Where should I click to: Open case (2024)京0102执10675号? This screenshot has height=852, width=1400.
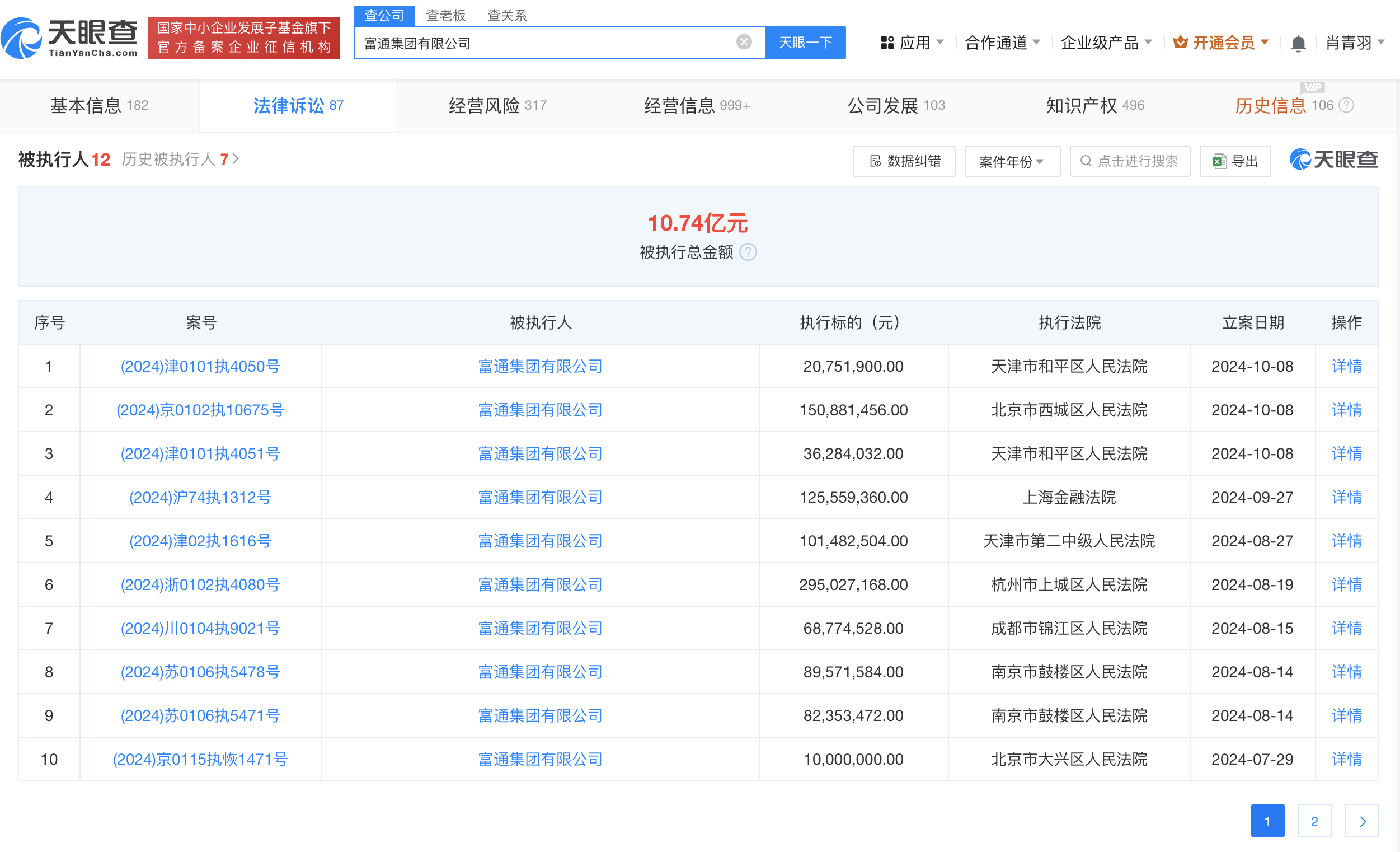click(200, 410)
